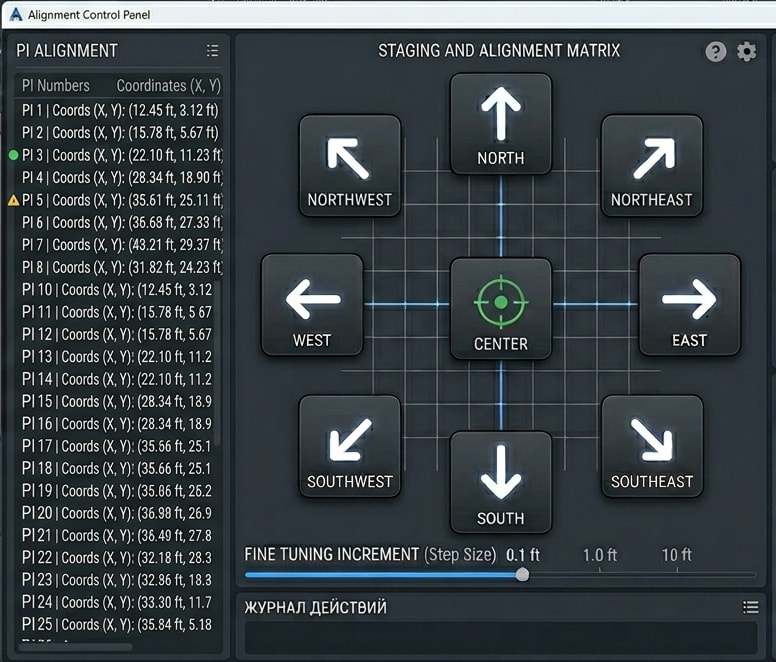776x662 pixels.
Task: Move alignment North with the up arrow
Action: pyautogui.click(x=500, y=124)
